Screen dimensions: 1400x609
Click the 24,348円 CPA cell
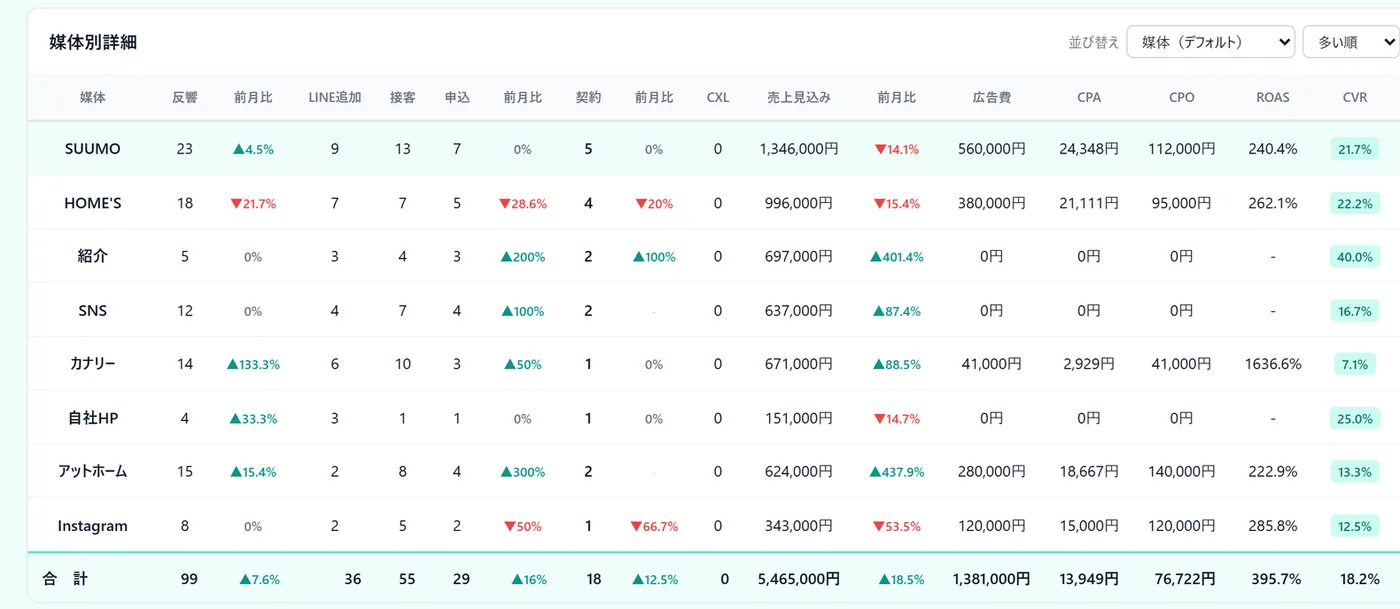(1089, 149)
